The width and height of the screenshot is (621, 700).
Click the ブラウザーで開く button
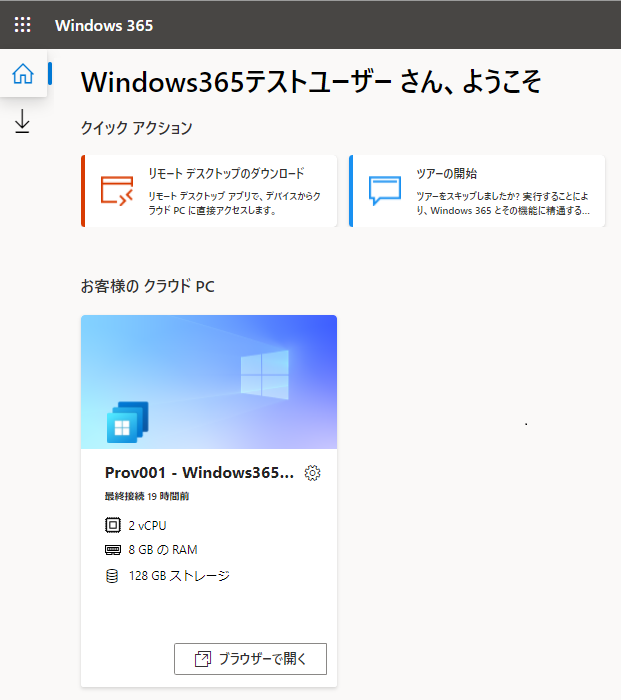coord(250,659)
